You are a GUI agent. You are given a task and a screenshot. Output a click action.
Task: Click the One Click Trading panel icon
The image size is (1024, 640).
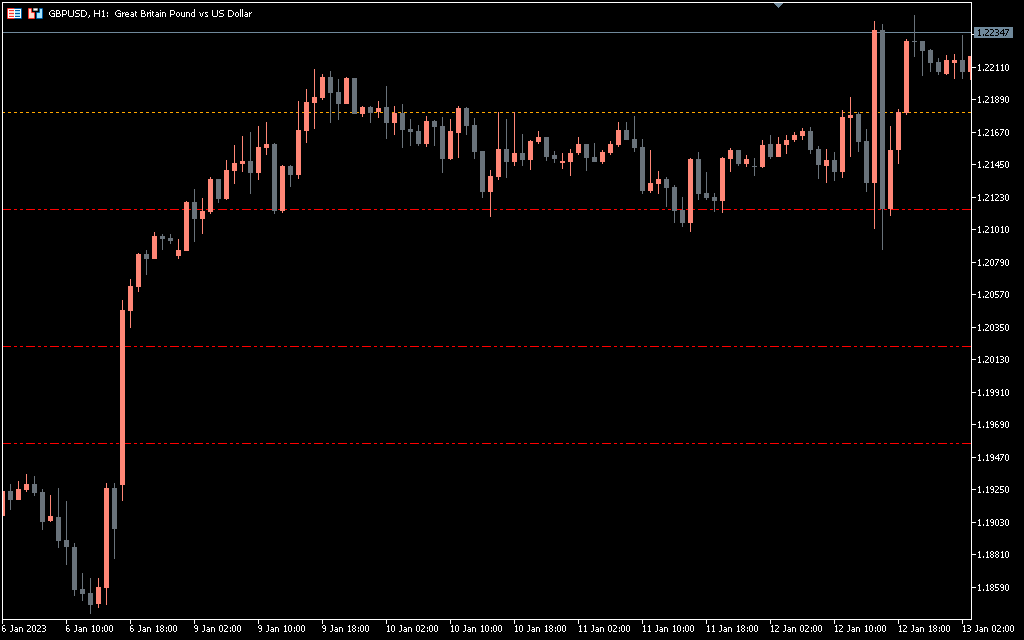(x=13, y=14)
